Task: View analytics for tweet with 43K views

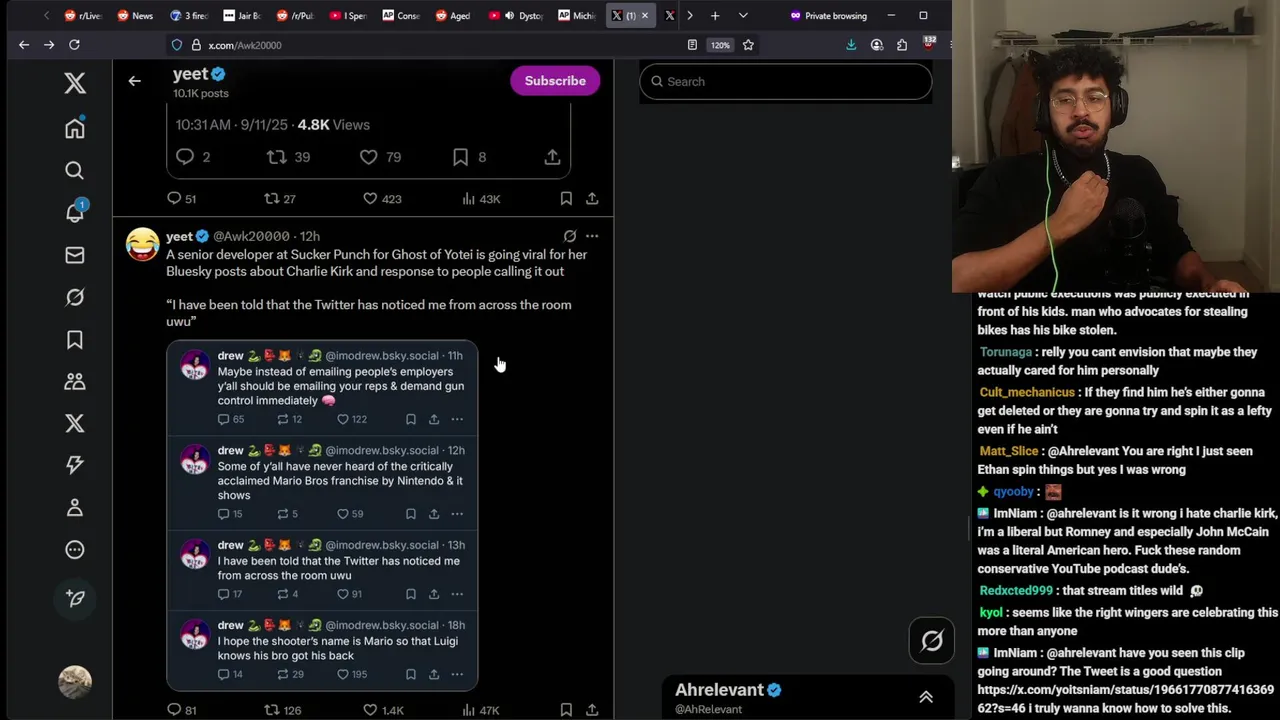Action: [481, 199]
